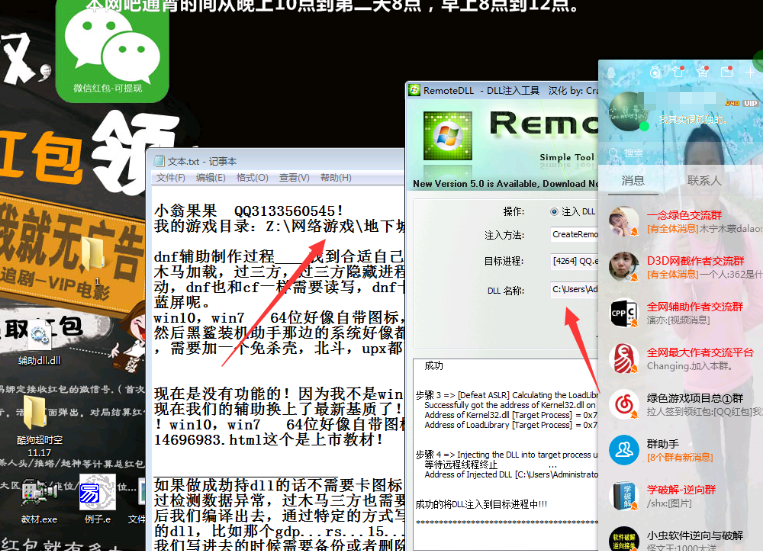764x551 pixels.
Task: Open Notepad 格式(O) menu
Action: coord(252,178)
